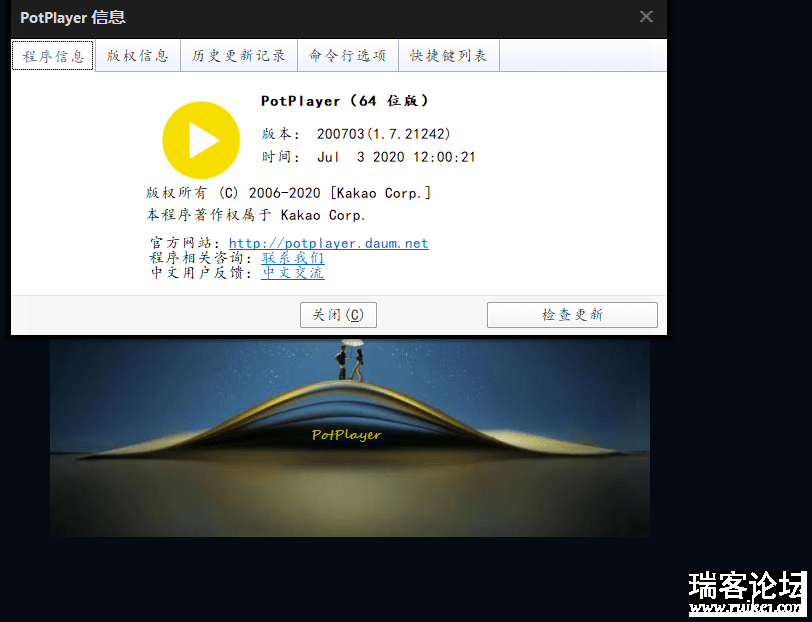Viewport: 812px width, 622px height.
Task: Open the 版权信息 tab
Action: click(138, 55)
